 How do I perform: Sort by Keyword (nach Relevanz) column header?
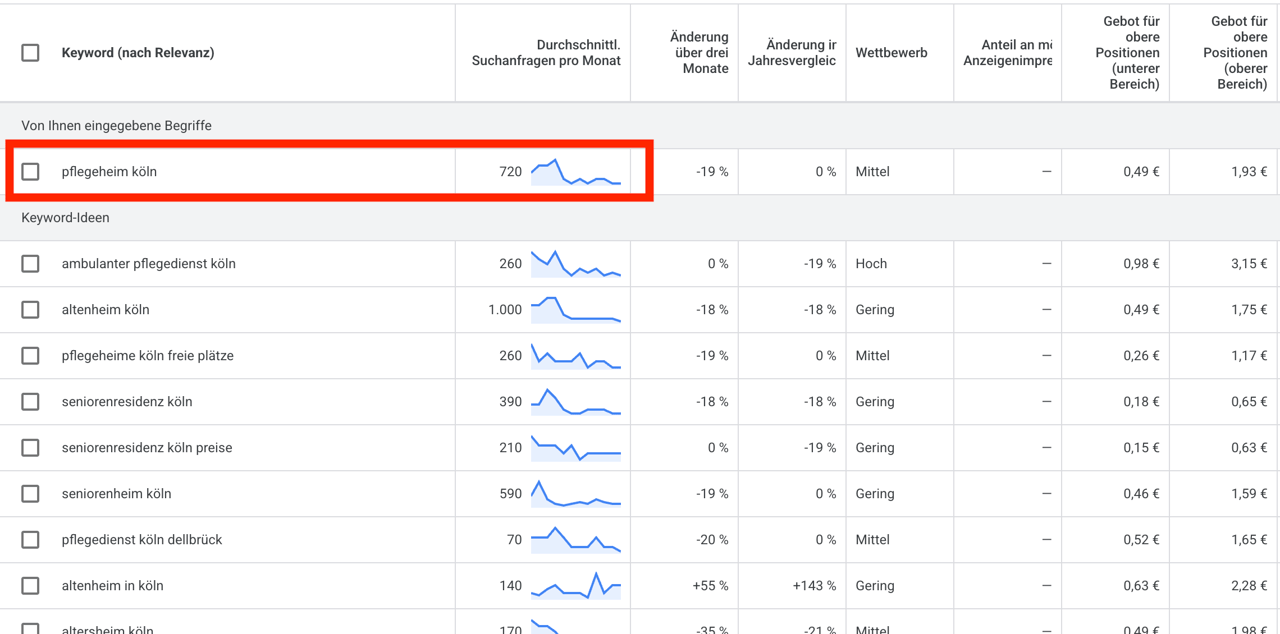click(x=138, y=53)
